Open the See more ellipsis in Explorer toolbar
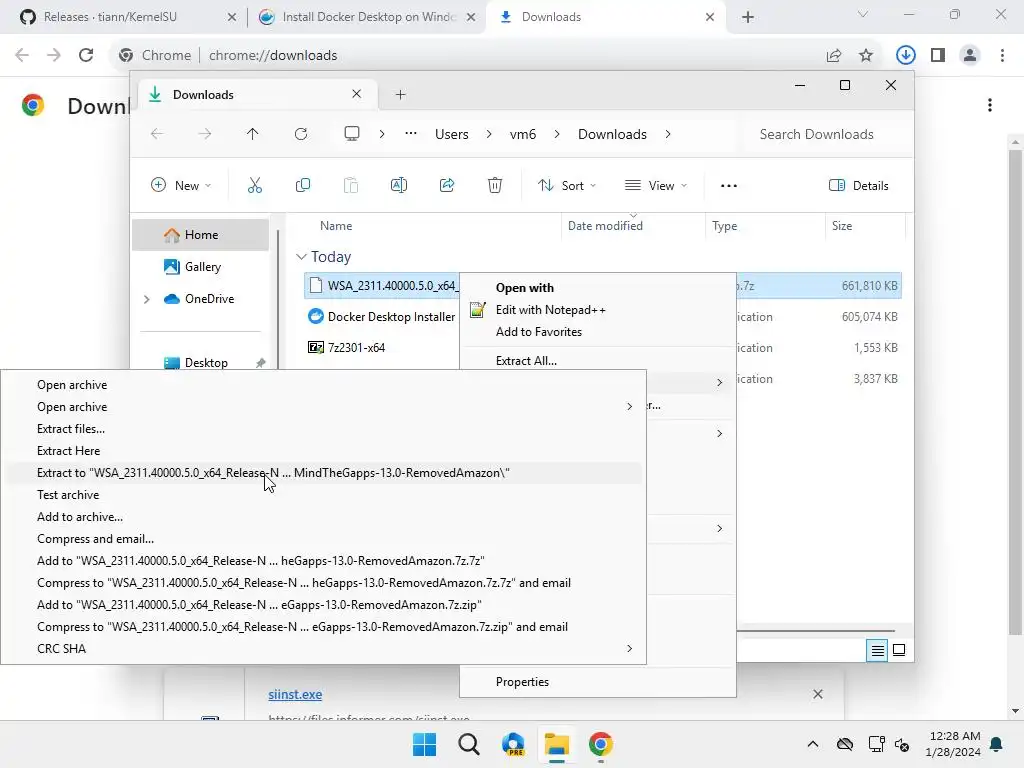The width and height of the screenshot is (1024, 768). coord(729,185)
